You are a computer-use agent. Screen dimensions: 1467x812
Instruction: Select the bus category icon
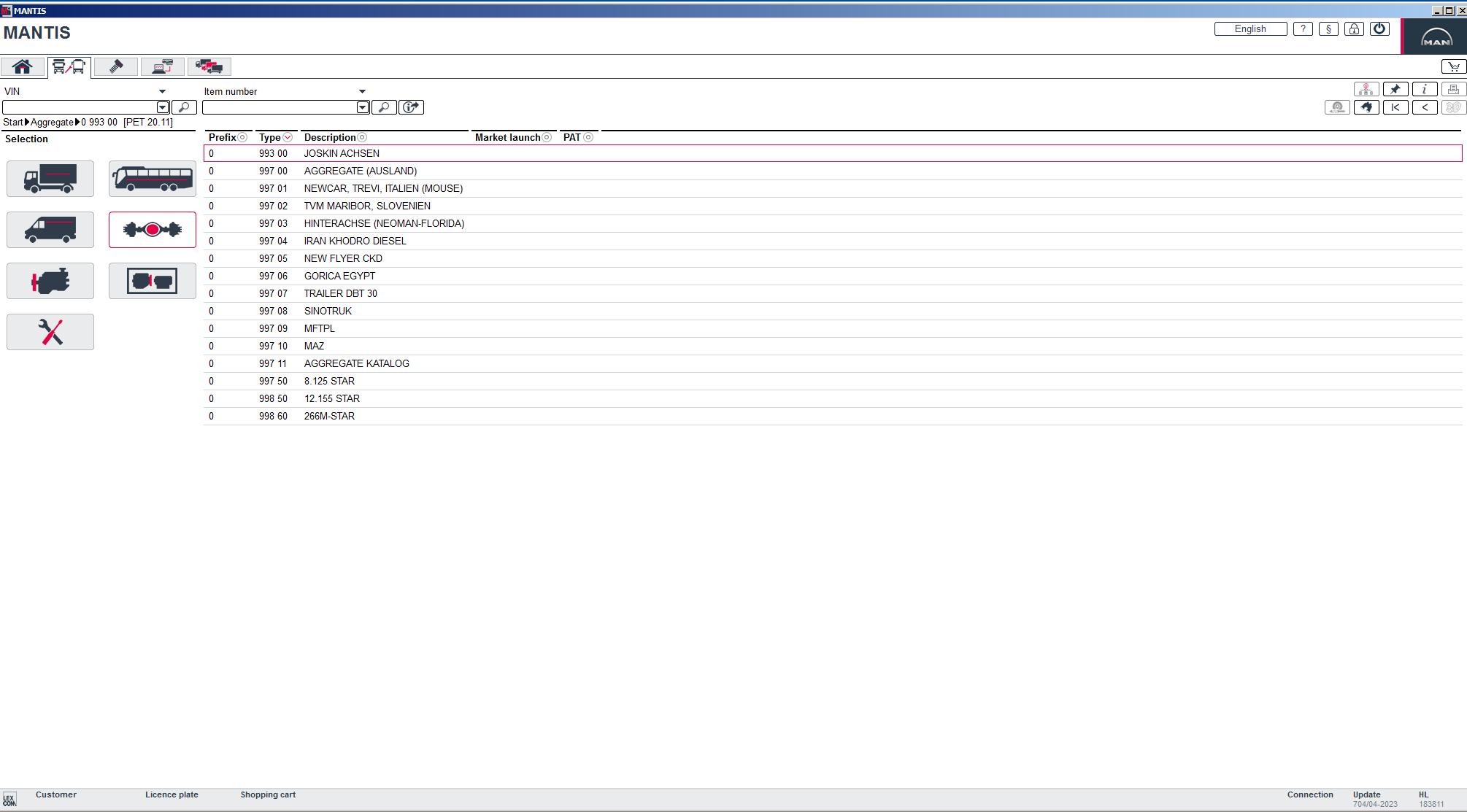[x=152, y=178]
